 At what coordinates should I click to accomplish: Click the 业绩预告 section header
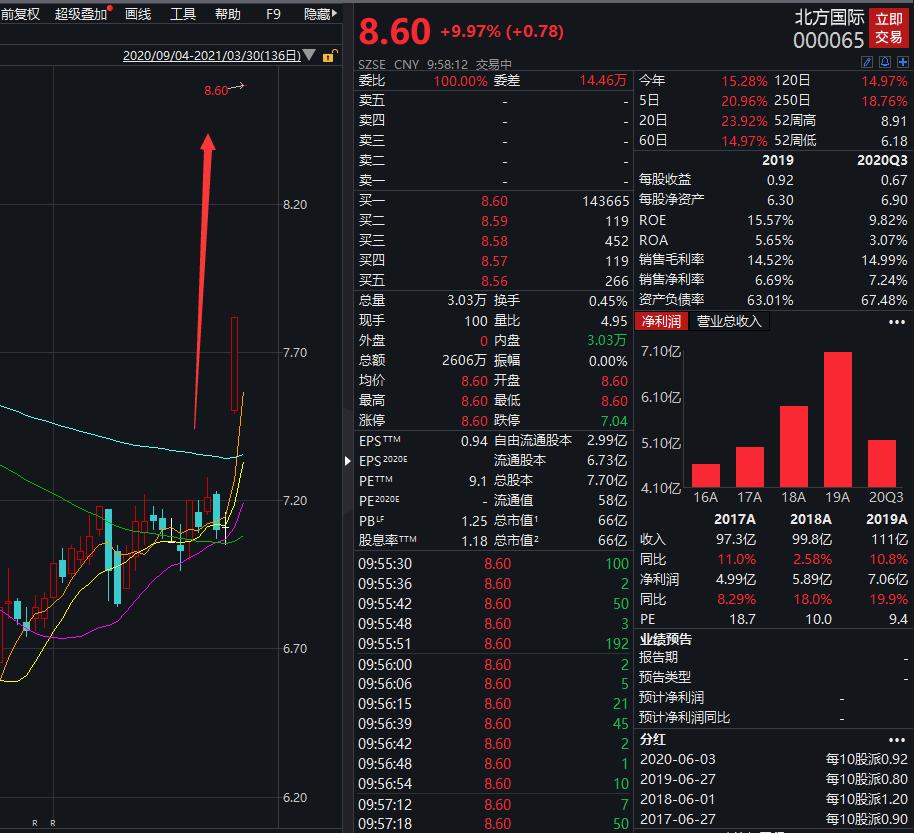666,639
